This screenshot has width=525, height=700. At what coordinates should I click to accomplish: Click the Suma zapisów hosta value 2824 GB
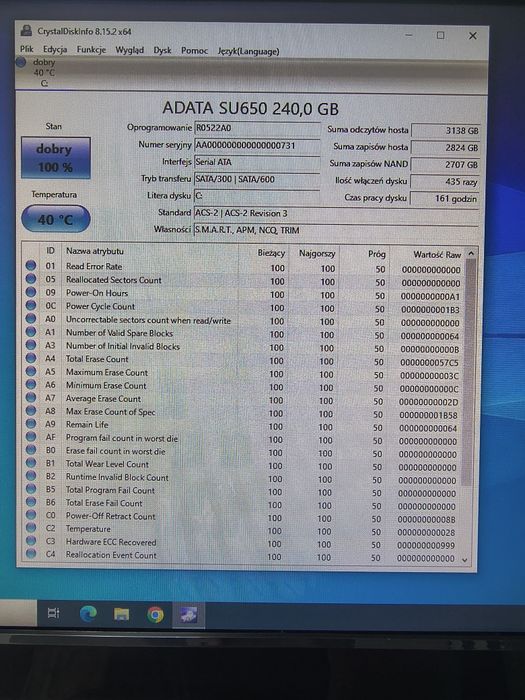[x=446, y=148]
